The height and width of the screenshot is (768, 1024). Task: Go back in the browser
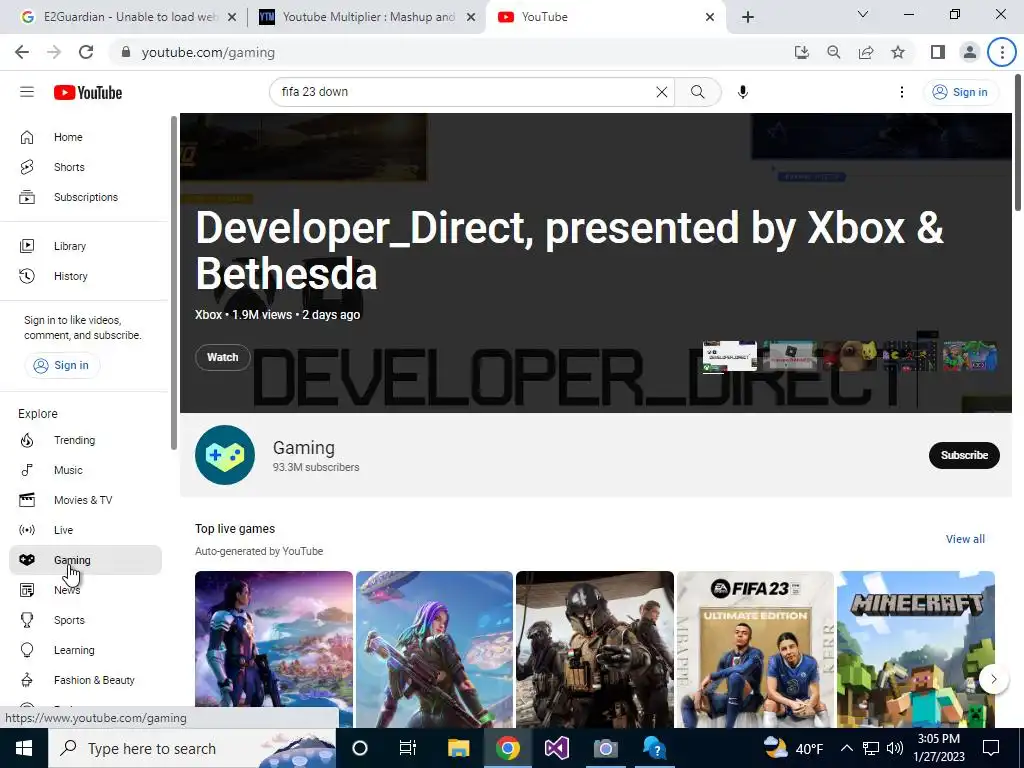22,52
